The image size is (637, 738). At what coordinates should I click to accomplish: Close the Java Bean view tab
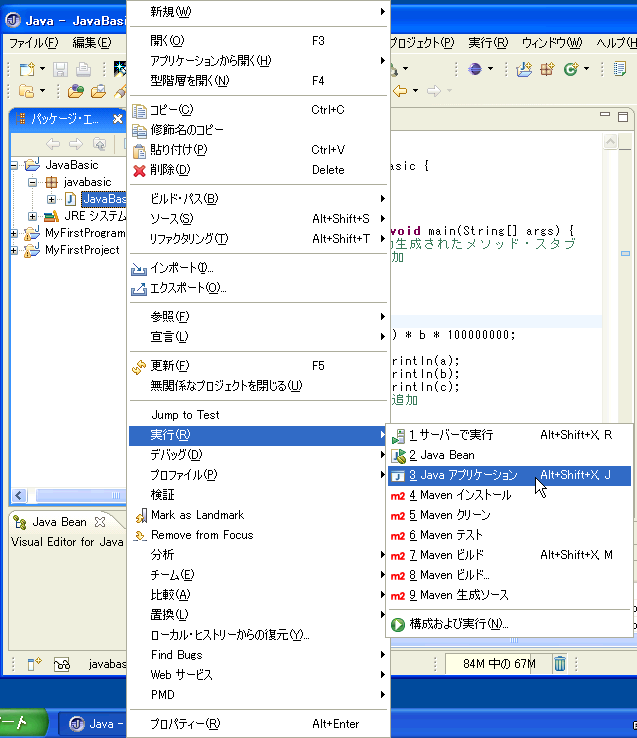(100, 522)
